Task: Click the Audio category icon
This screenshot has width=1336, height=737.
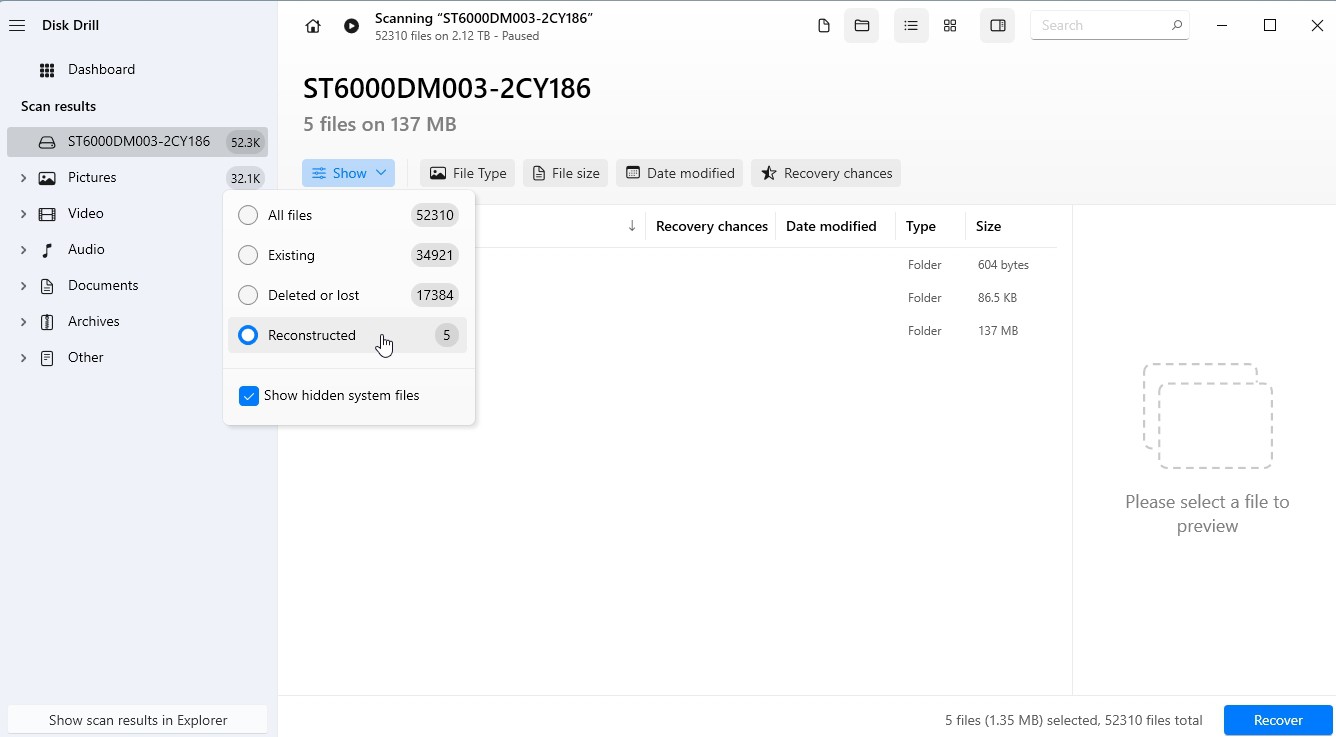Action: (x=47, y=250)
